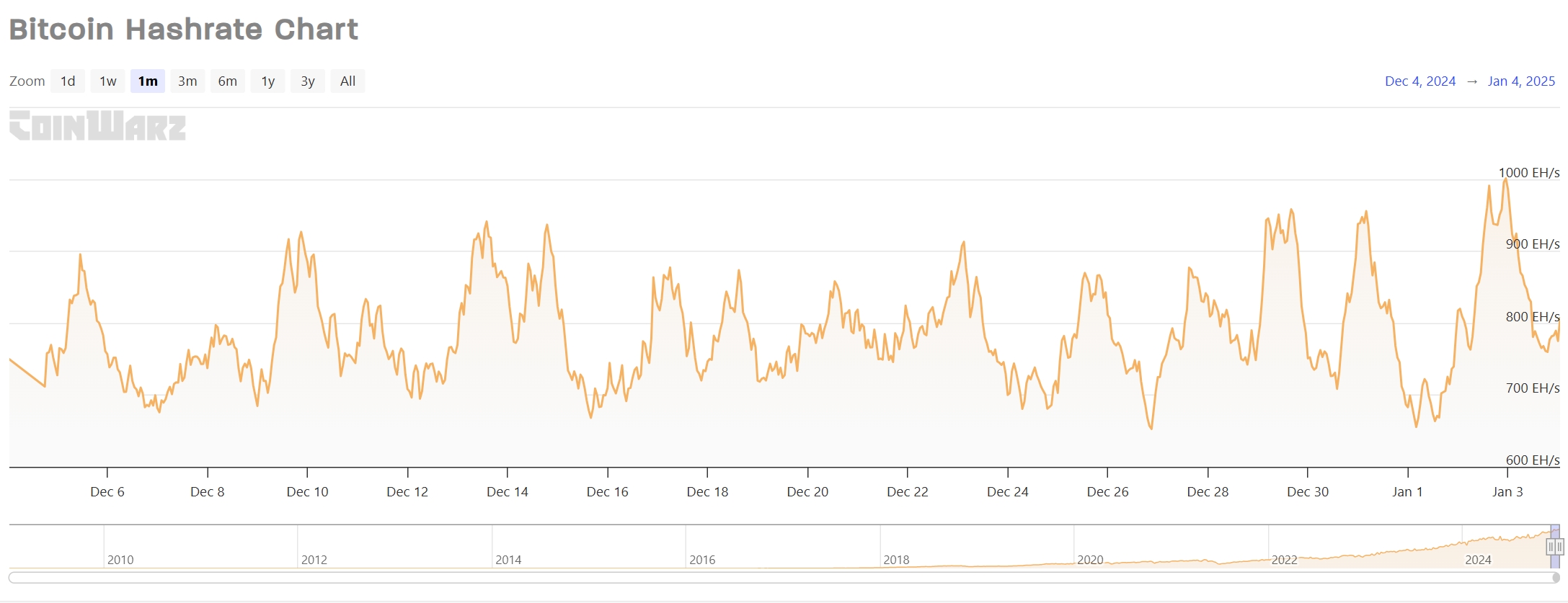Click the Jan 1 x-axis label
1568x603 pixels.
tap(1407, 492)
